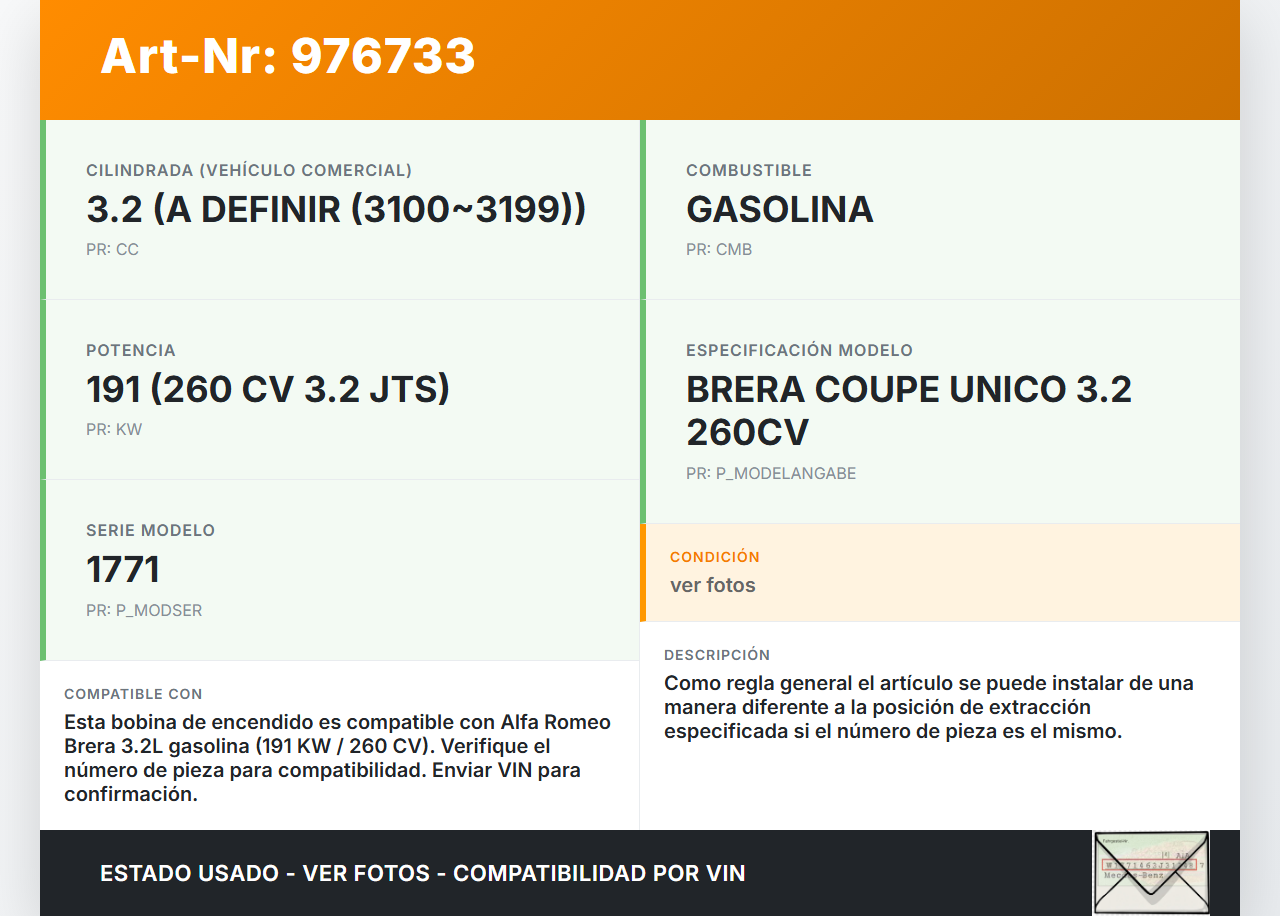1280x916 pixels.
Task: Click the PR: CMB property code
Action: [x=718, y=250]
